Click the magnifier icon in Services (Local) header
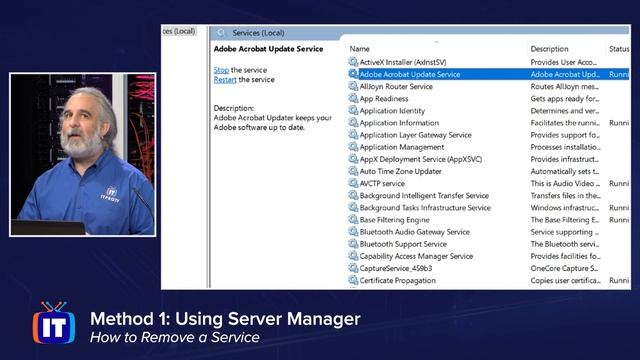 pyautogui.click(x=221, y=33)
